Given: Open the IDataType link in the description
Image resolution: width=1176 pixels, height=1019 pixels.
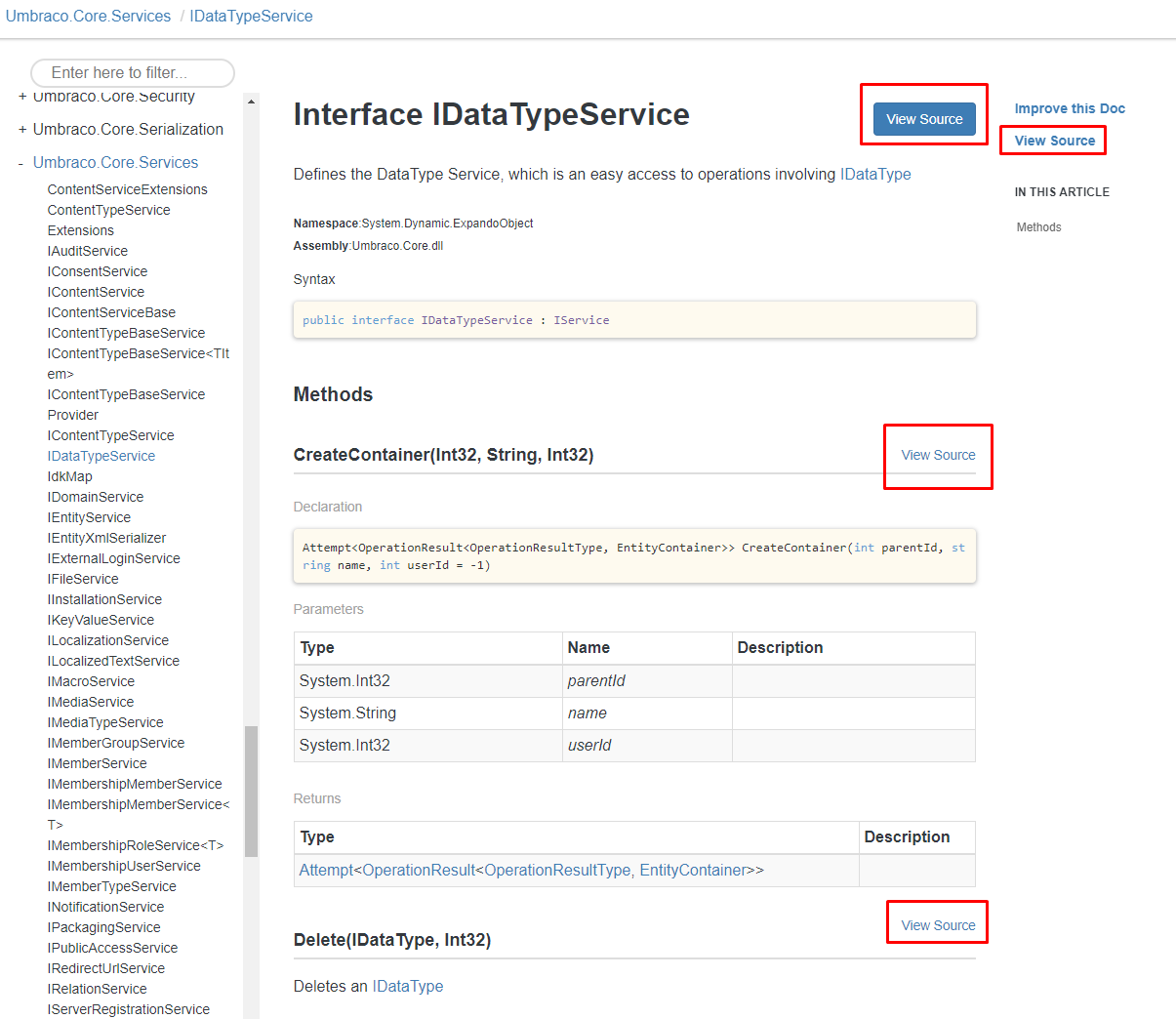Looking at the screenshot, I should 875,174.
